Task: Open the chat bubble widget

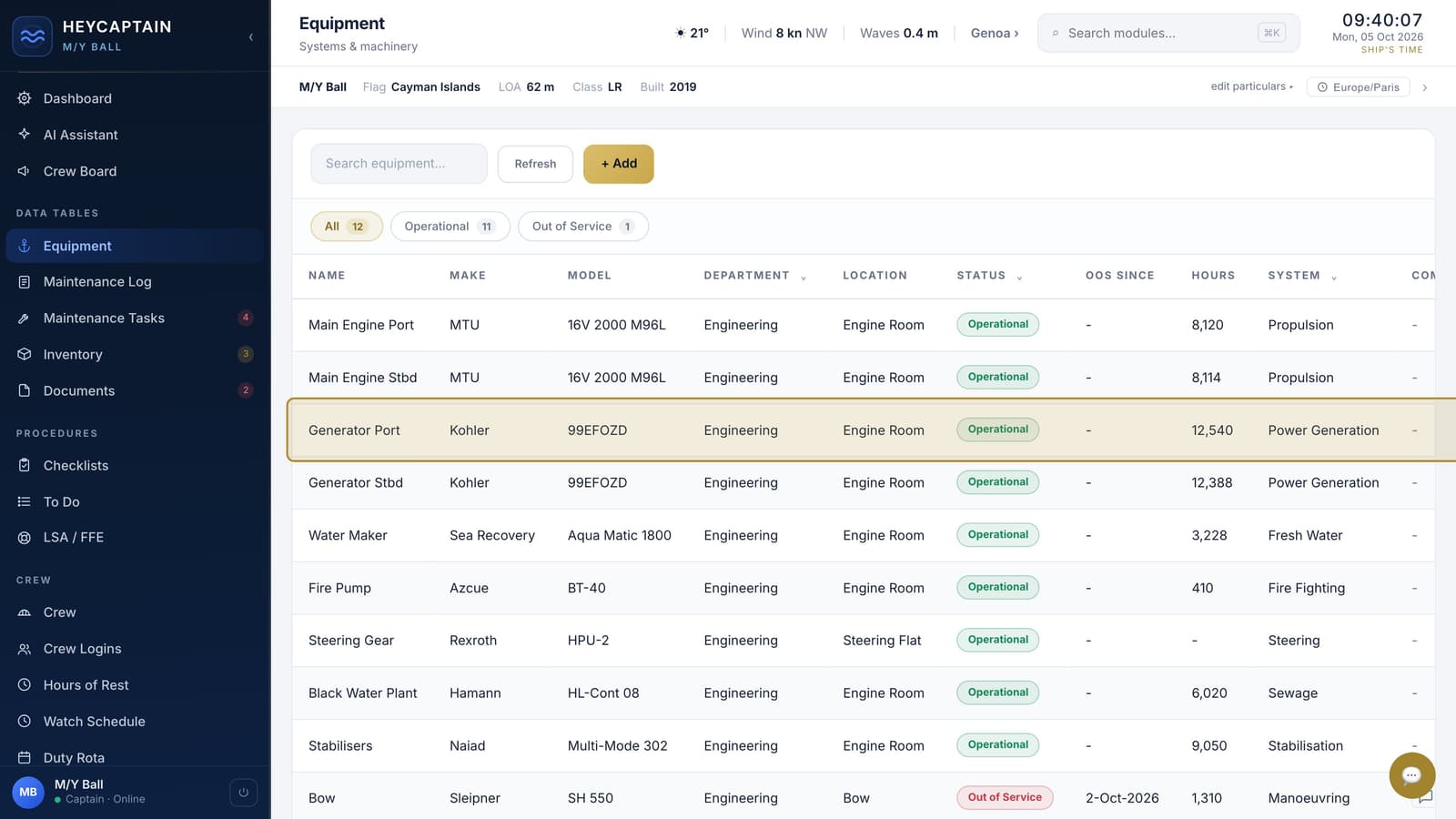Action: (1411, 775)
